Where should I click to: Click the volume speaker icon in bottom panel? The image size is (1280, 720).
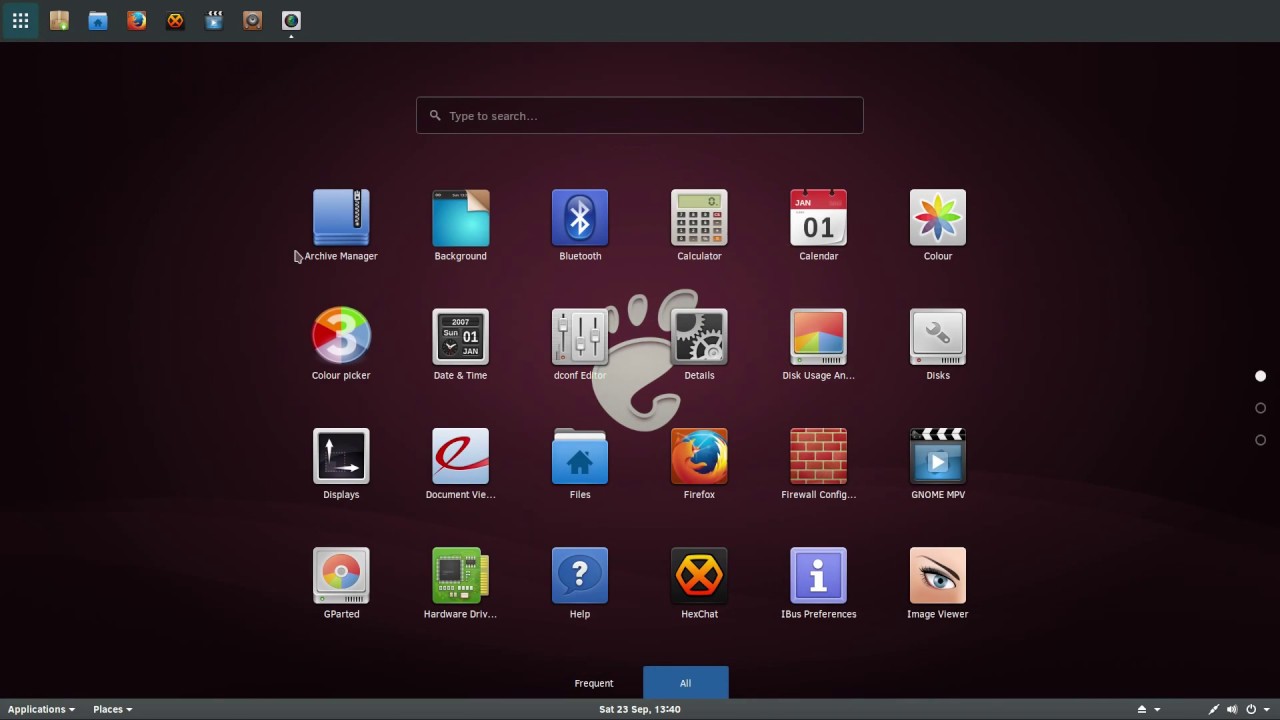pyautogui.click(x=1232, y=709)
